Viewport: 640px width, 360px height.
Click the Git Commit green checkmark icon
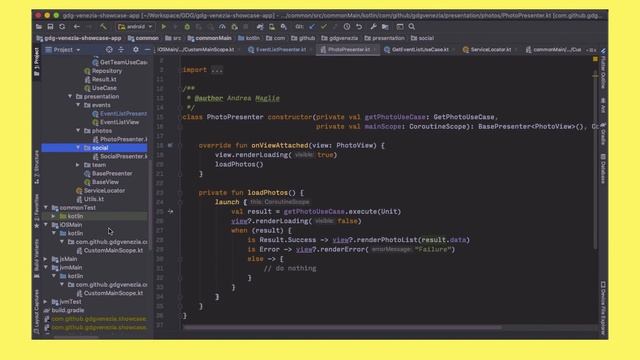pos(324,27)
